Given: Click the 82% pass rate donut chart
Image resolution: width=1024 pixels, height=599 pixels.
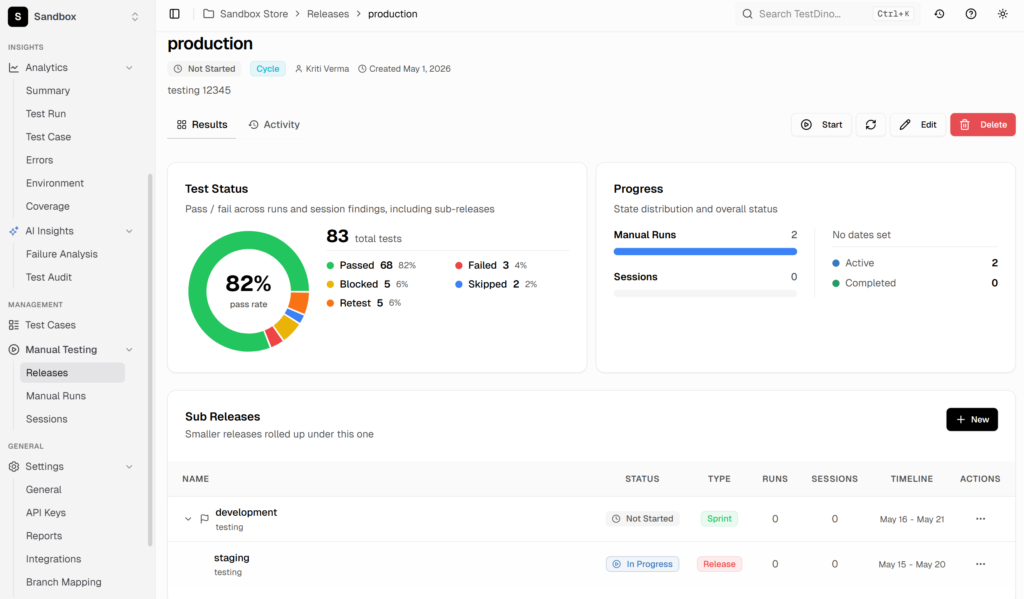Looking at the screenshot, I should coord(248,291).
